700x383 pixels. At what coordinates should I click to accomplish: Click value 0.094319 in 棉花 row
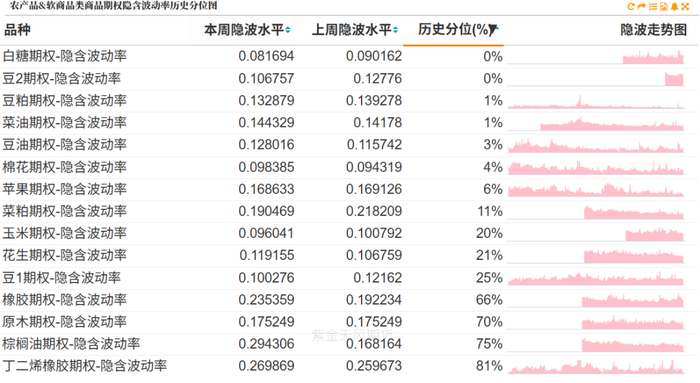374,167
